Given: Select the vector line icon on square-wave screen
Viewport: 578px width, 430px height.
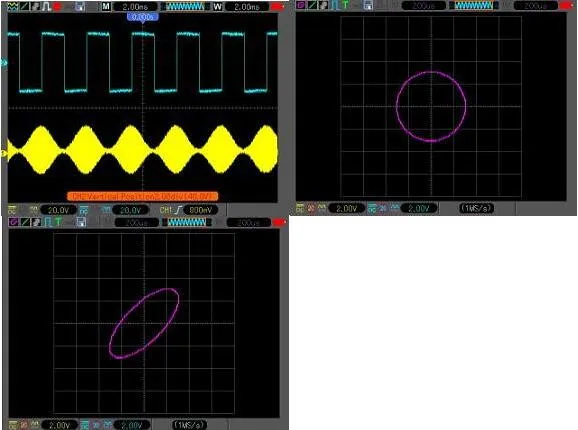Looking at the screenshot, I should coord(24,7).
